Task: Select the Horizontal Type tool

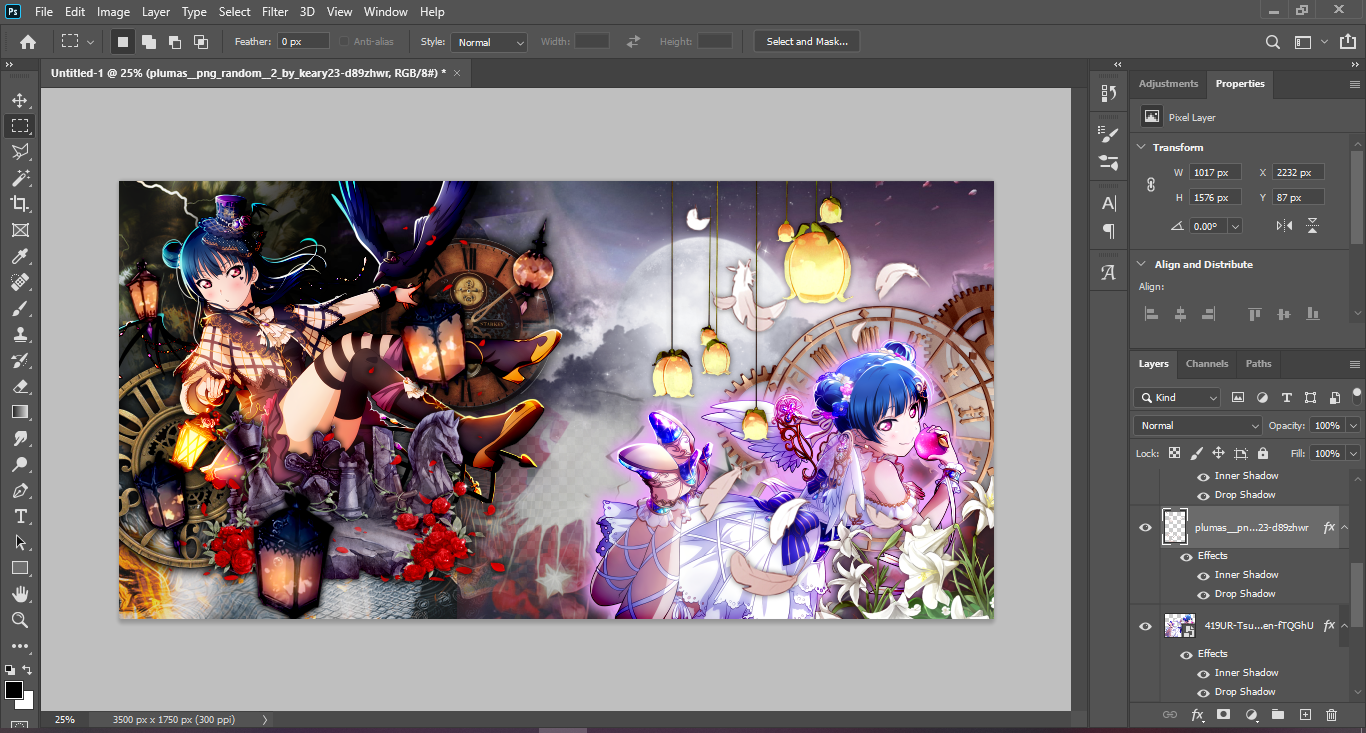Action: pos(19,516)
